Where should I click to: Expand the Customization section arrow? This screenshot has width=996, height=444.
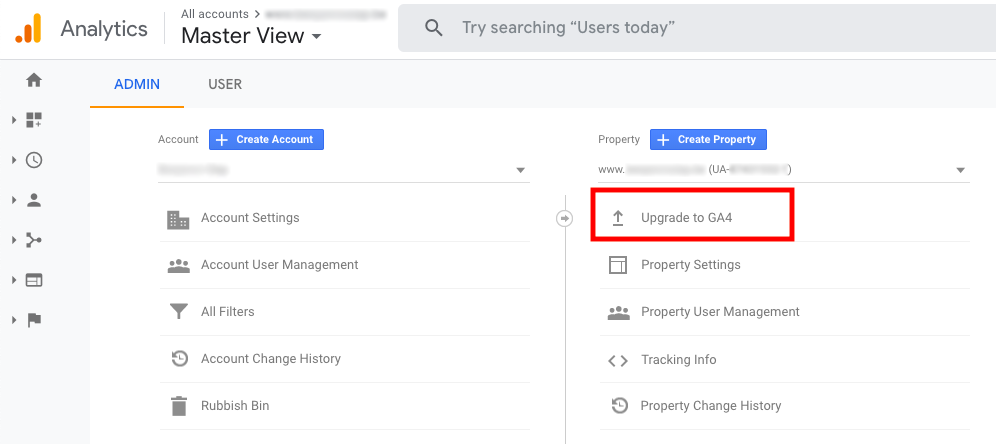click(x=14, y=120)
